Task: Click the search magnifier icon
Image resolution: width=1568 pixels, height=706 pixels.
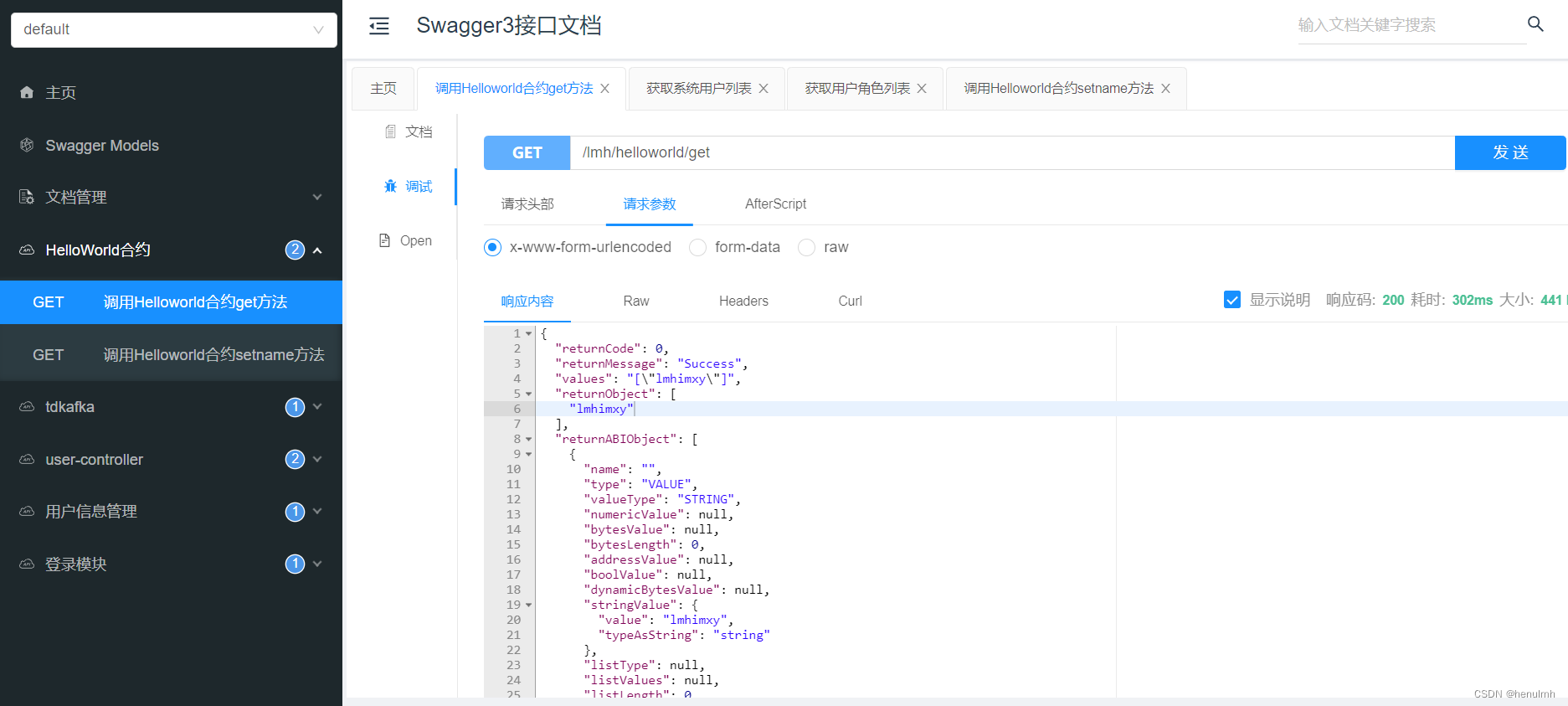Action: tap(1535, 23)
